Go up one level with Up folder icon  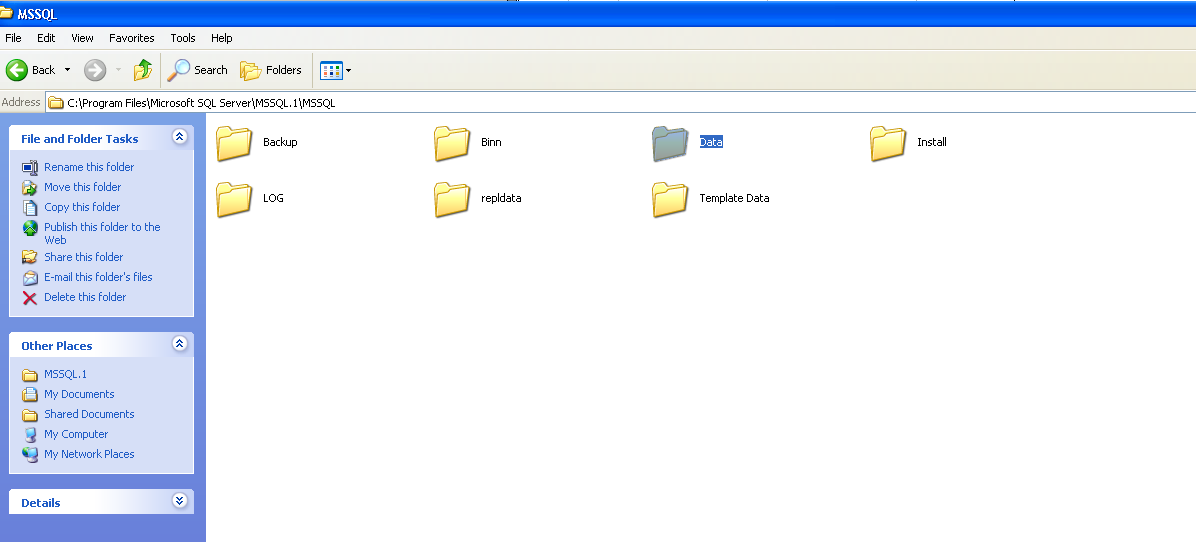pos(143,70)
